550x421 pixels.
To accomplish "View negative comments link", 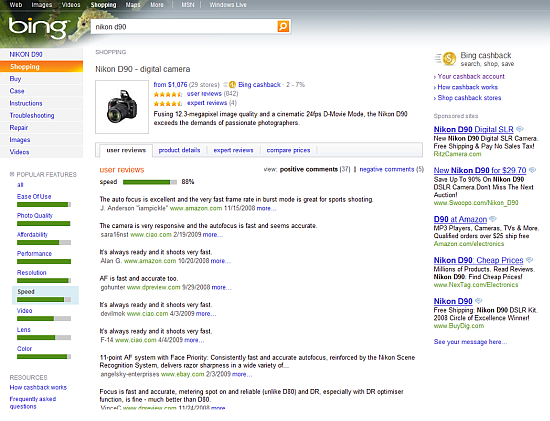I will pyautogui.click(x=387, y=169).
